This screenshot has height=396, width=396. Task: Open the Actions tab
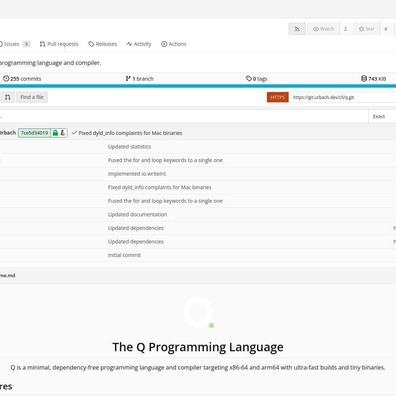(x=174, y=44)
